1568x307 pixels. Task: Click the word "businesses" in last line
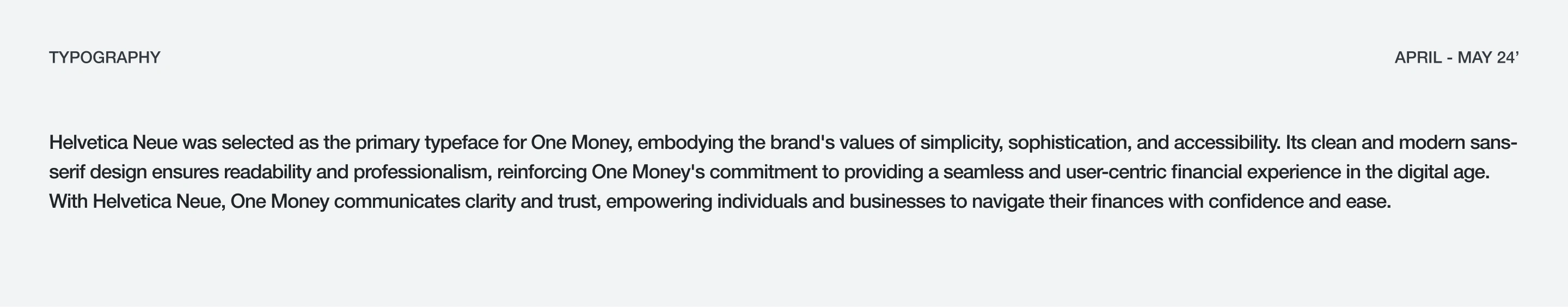click(897, 201)
